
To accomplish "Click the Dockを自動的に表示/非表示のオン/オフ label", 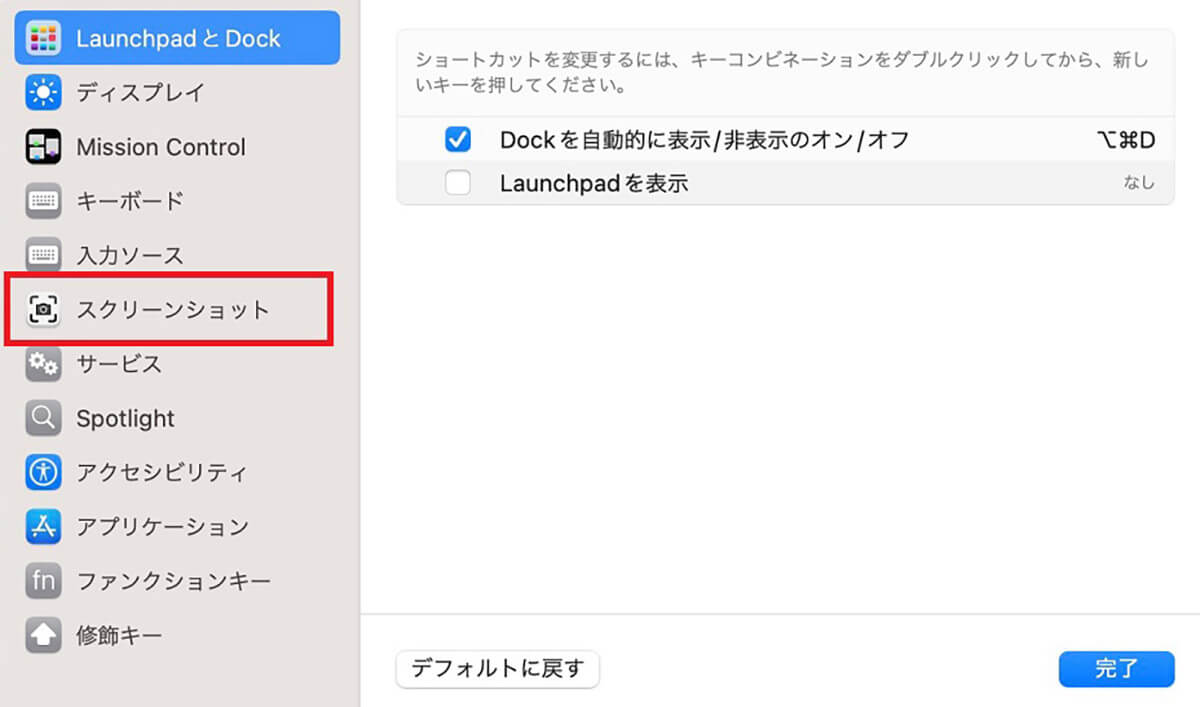I will (704, 140).
